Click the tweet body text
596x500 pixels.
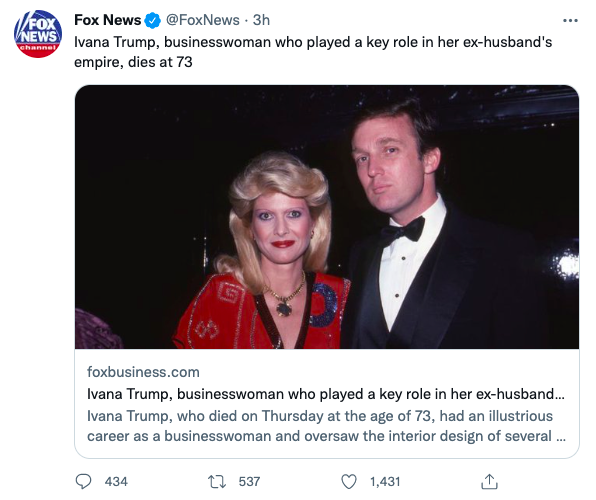pyautogui.click(x=313, y=52)
